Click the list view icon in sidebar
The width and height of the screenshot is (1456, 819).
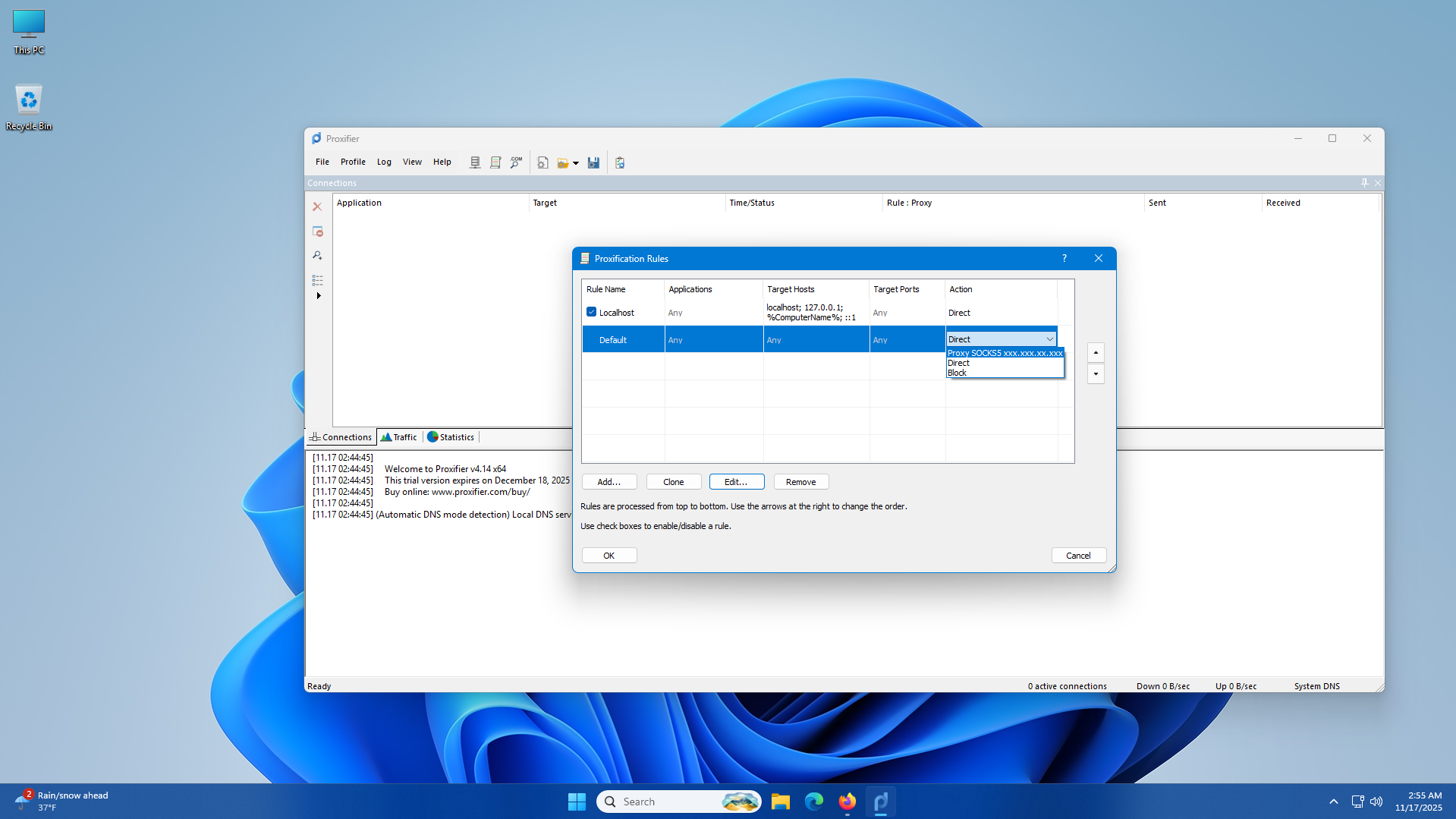pyautogui.click(x=317, y=280)
